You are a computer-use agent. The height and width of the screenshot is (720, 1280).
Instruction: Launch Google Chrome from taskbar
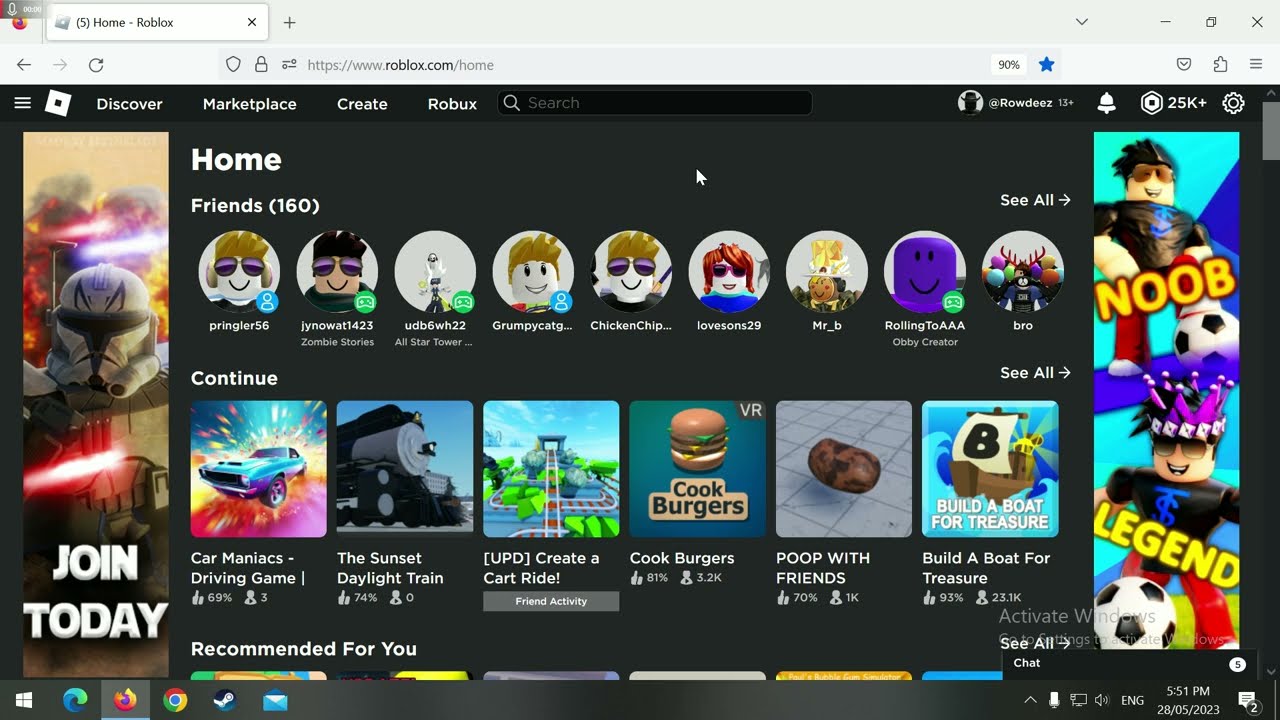(x=175, y=700)
